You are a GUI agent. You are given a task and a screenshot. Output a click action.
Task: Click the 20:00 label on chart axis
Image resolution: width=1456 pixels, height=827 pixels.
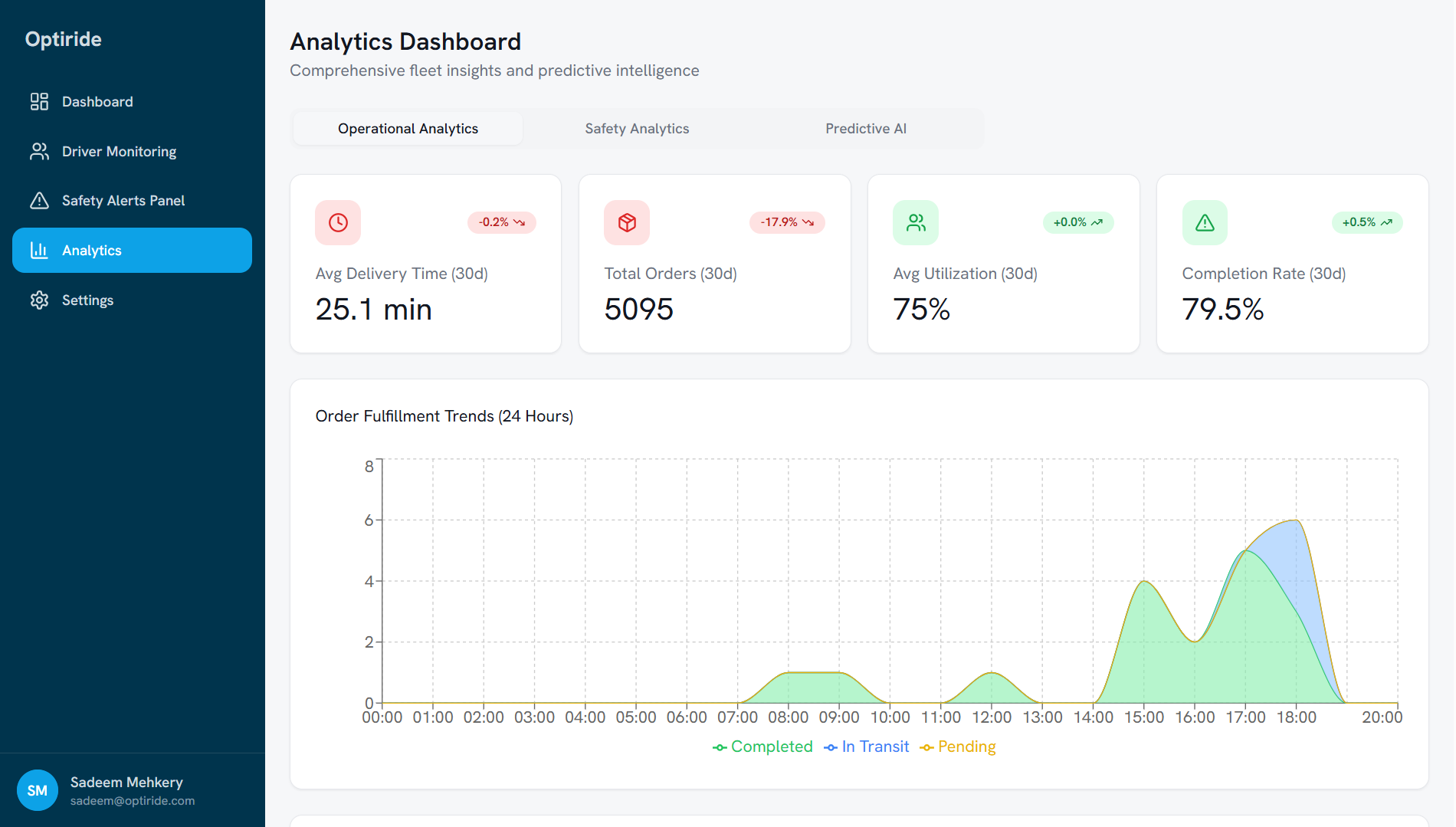pos(1382,717)
